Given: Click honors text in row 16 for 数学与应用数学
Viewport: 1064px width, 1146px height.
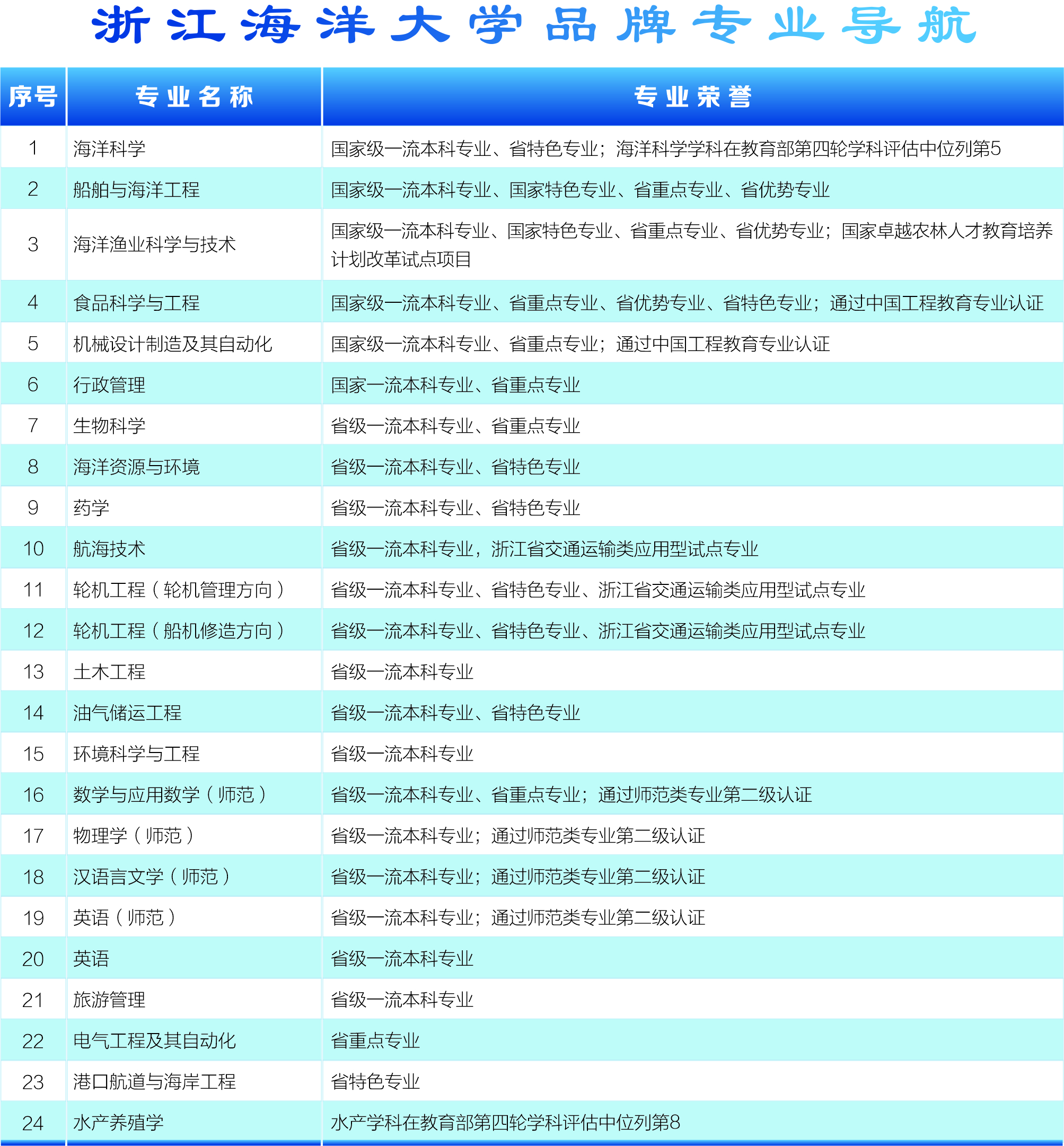Looking at the screenshot, I should [571, 795].
